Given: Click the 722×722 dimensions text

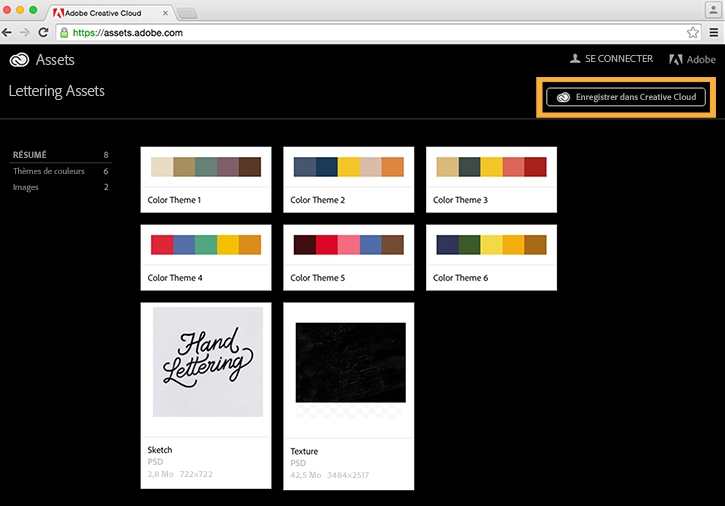Looking at the screenshot, I should click(x=196, y=474).
